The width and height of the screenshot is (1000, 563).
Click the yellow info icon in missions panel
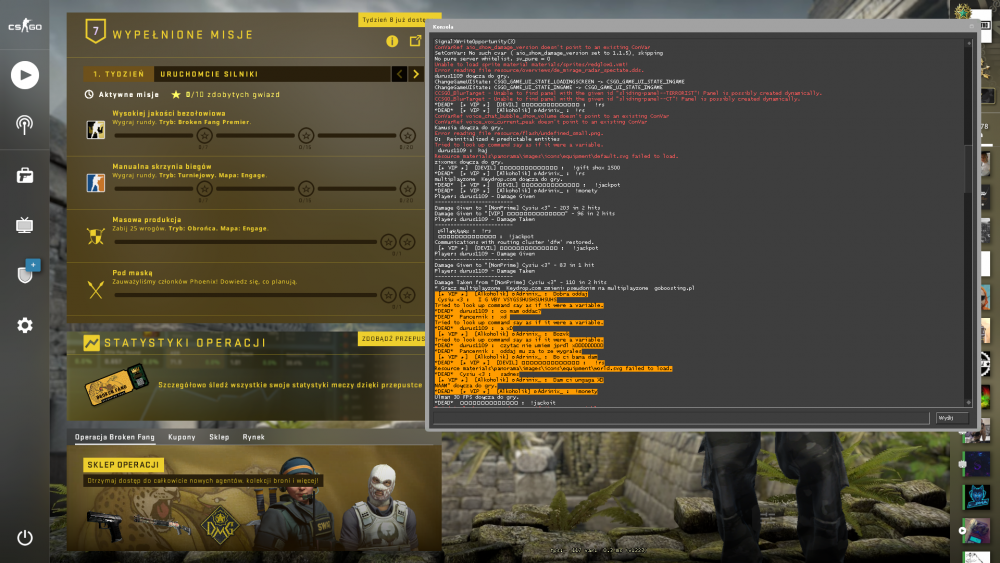tap(392, 41)
